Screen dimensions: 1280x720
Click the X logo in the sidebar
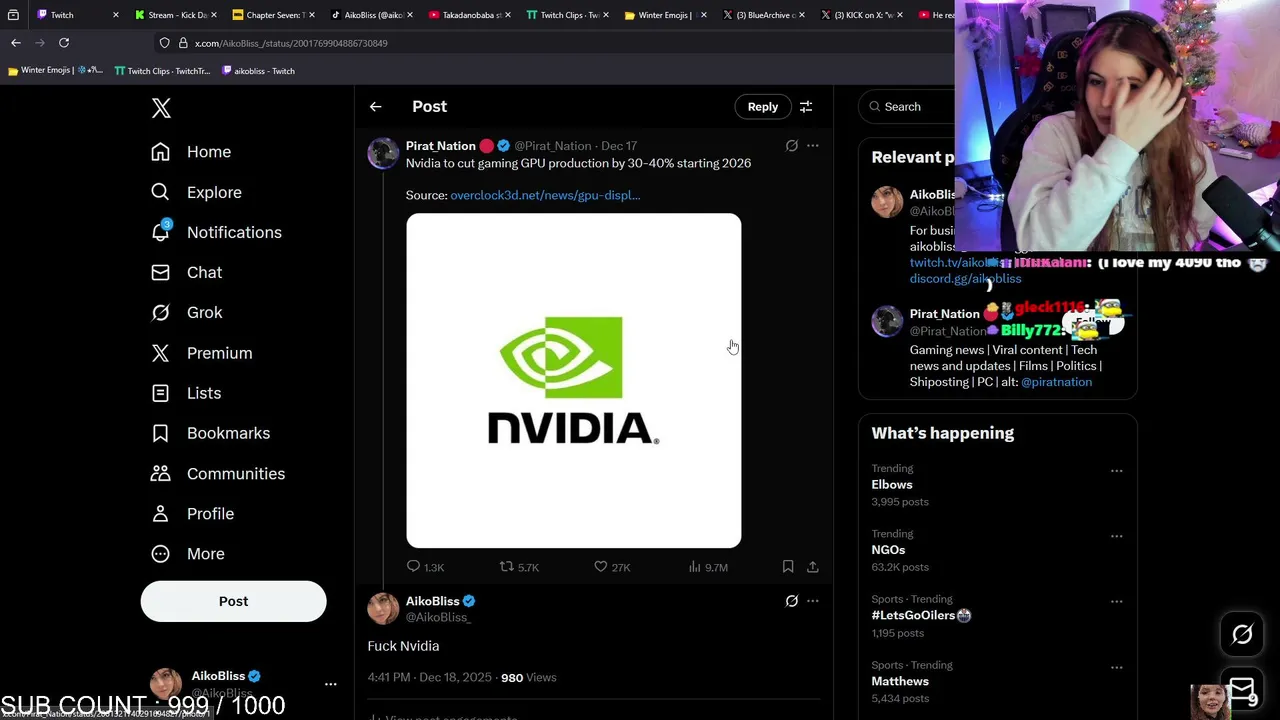(x=161, y=108)
